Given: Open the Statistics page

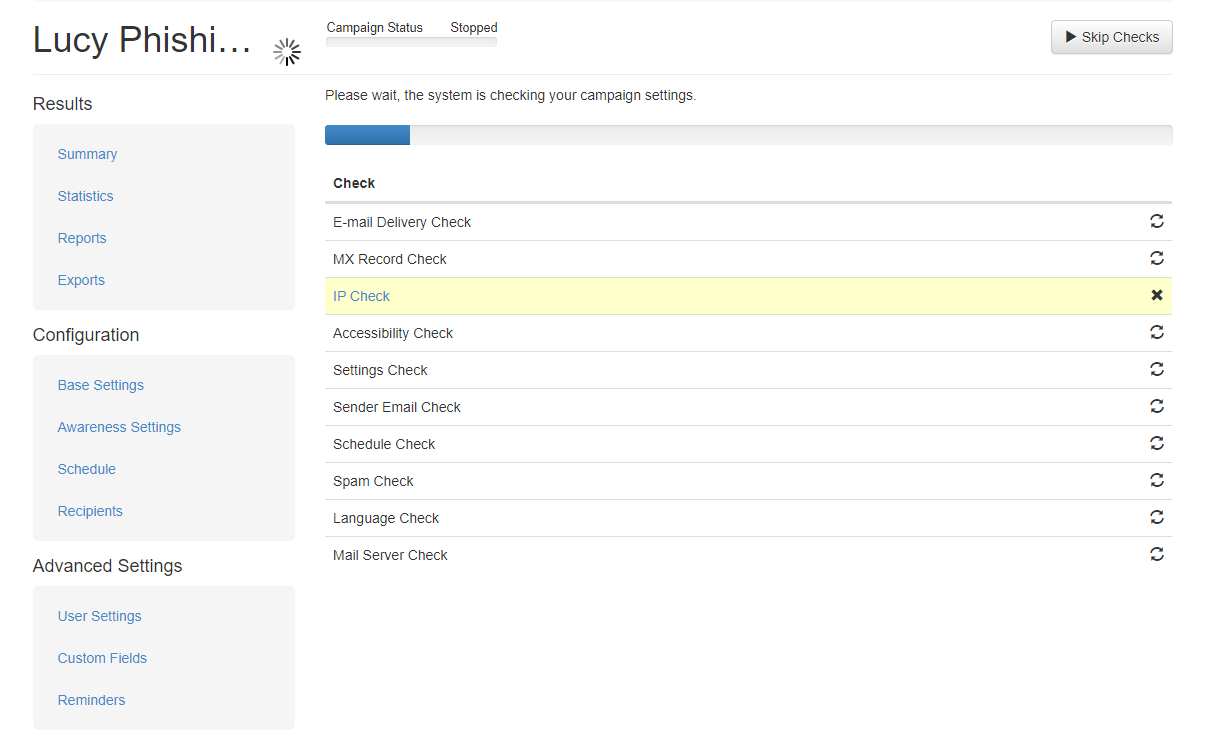Looking at the screenshot, I should point(85,196).
